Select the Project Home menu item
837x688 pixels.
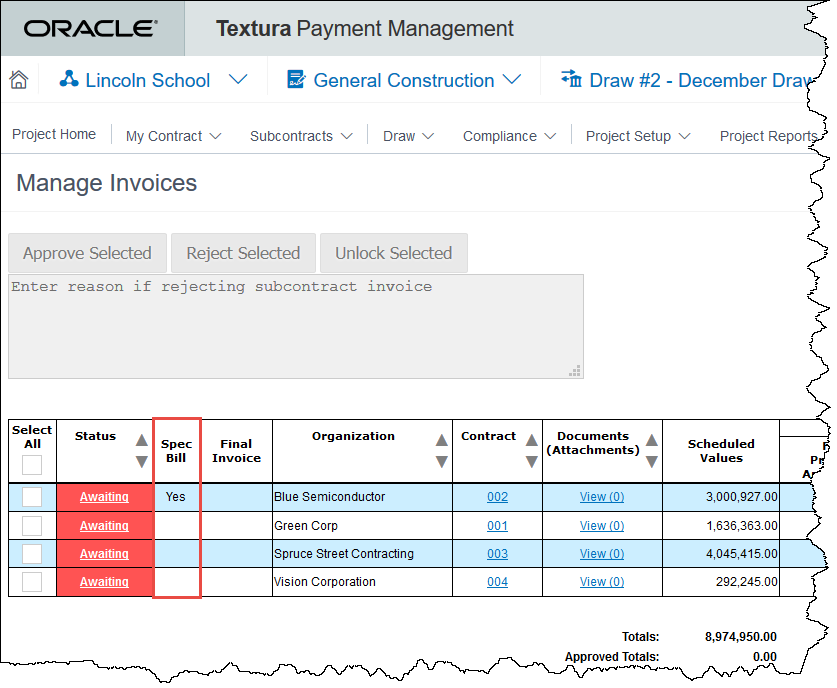click(x=54, y=133)
